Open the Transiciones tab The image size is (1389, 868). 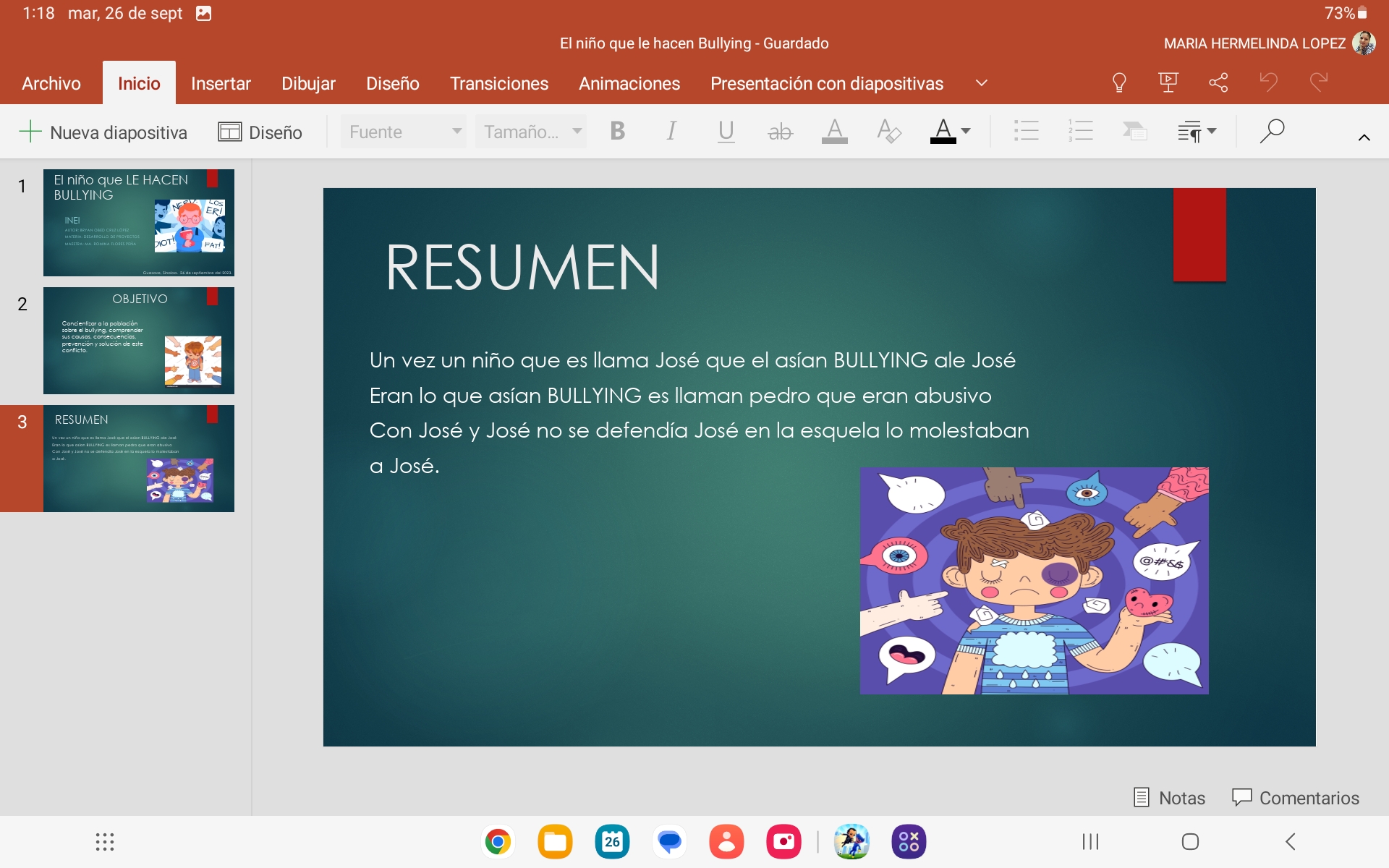point(498,83)
